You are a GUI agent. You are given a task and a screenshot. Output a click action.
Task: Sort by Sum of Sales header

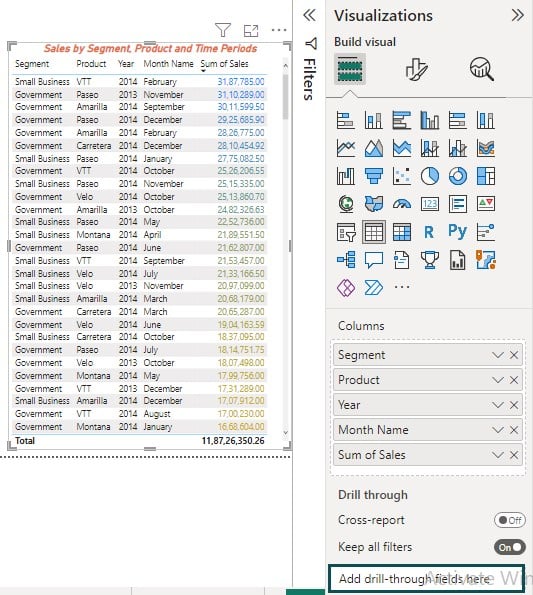pyautogui.click(x=224, y=64)
